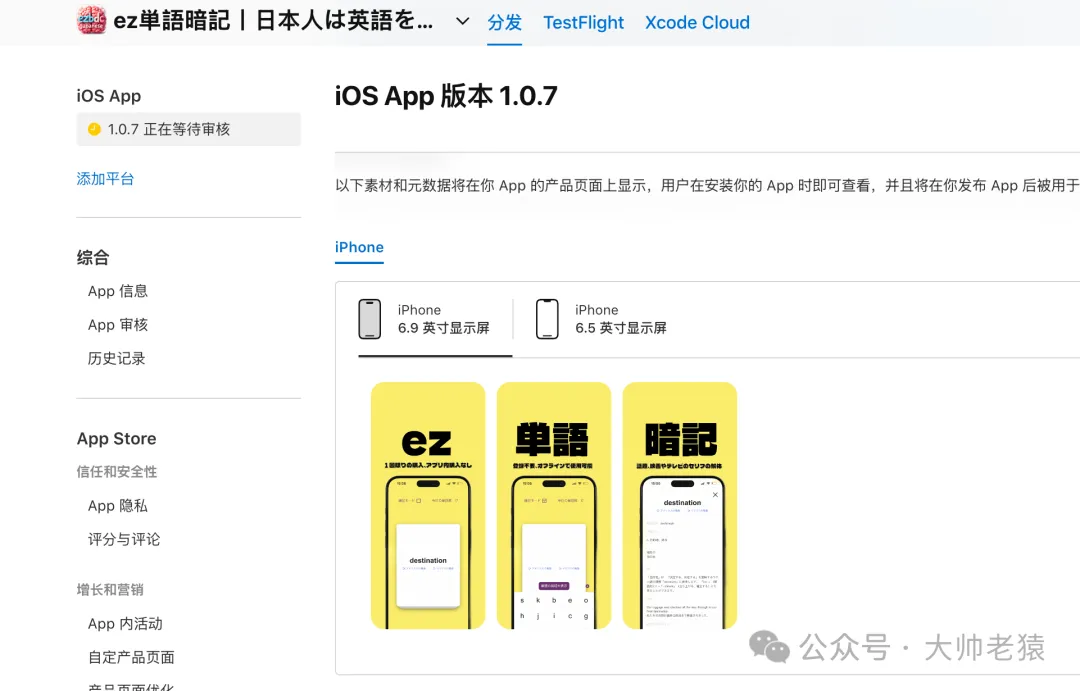Open the 分发 tab

(504, 23)
